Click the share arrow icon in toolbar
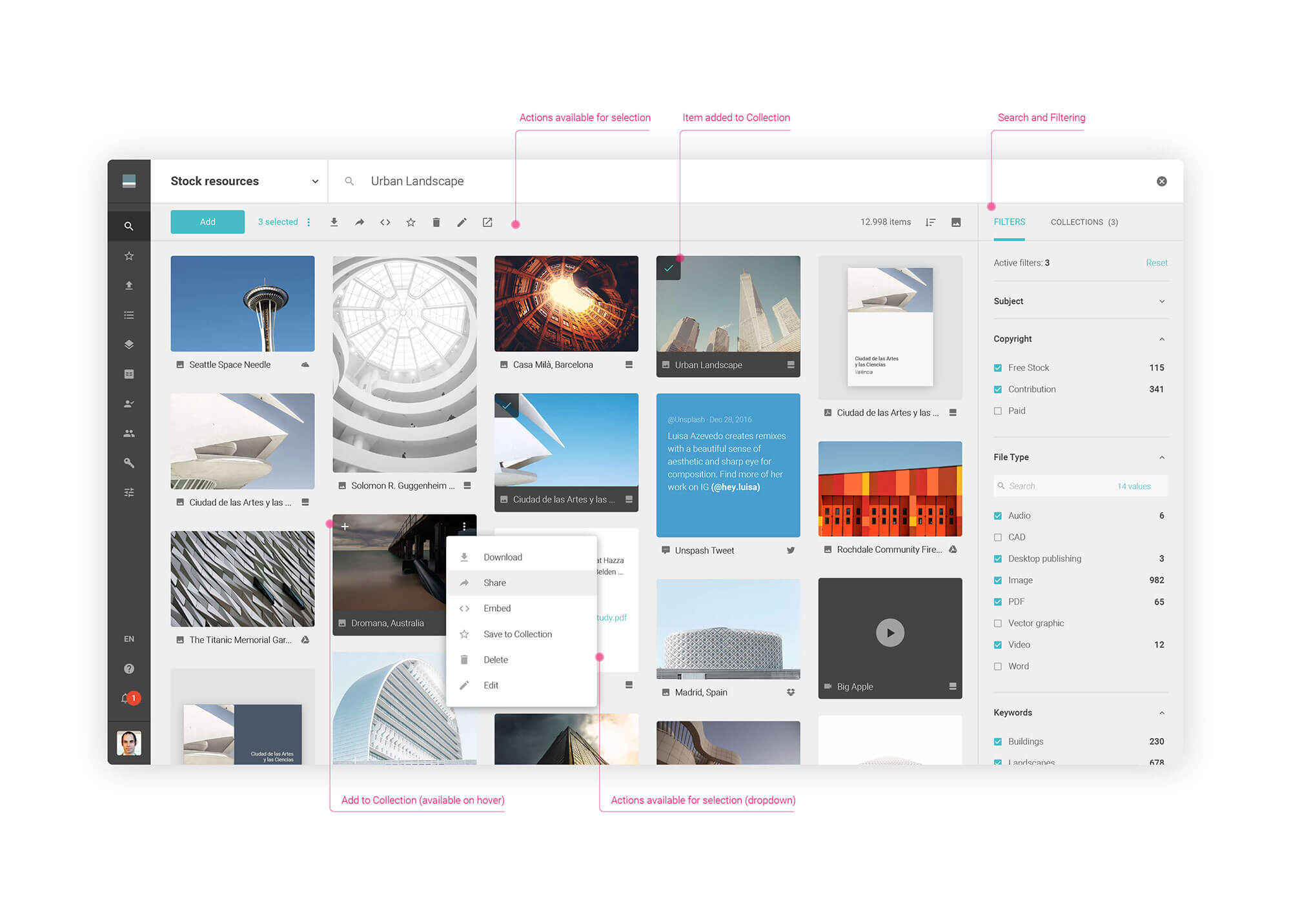This screenshot has width=1291, height=924. pyautogui.click(x=360, y=222)
